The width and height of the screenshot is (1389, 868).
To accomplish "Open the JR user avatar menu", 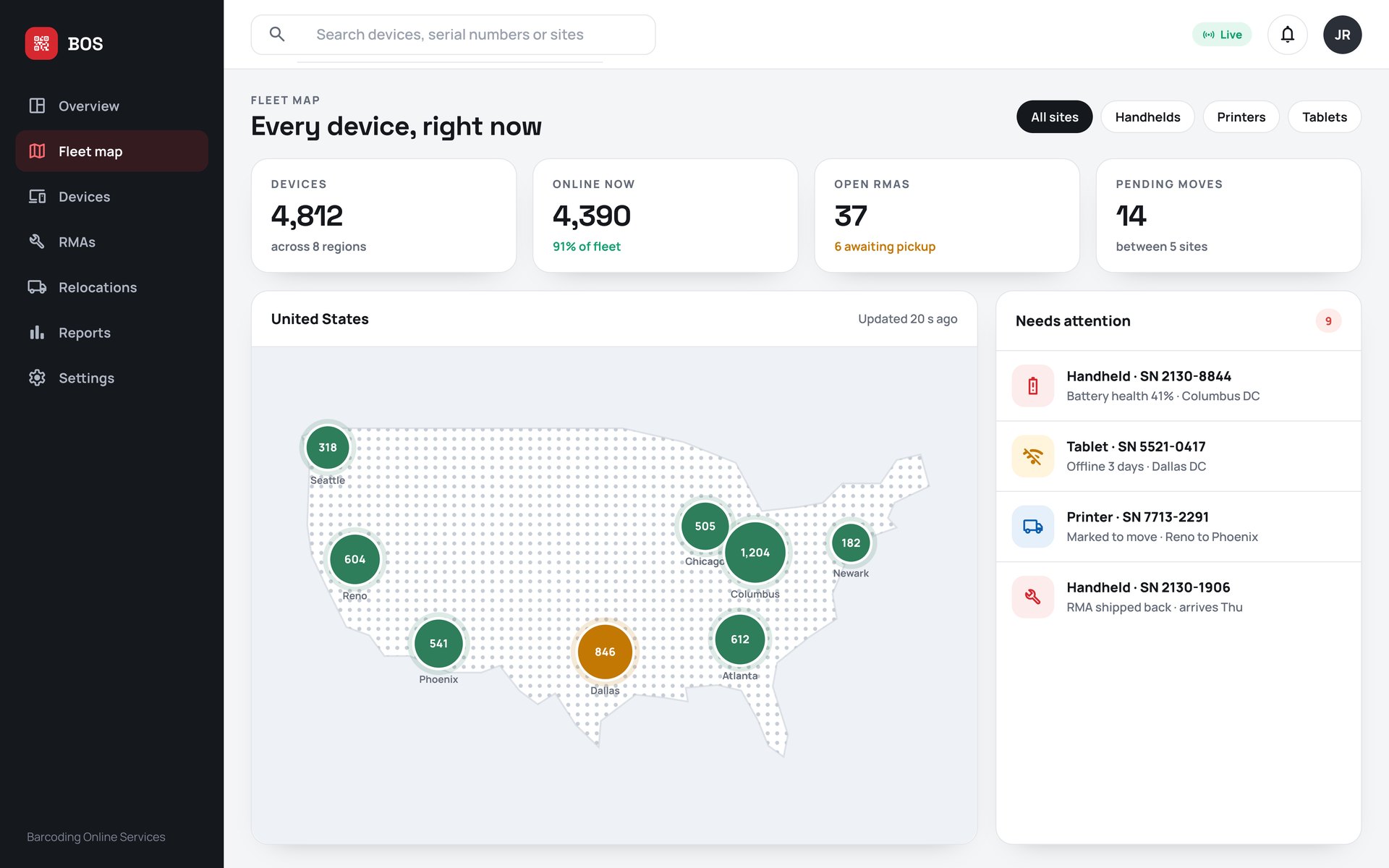I will point(1342,35).
